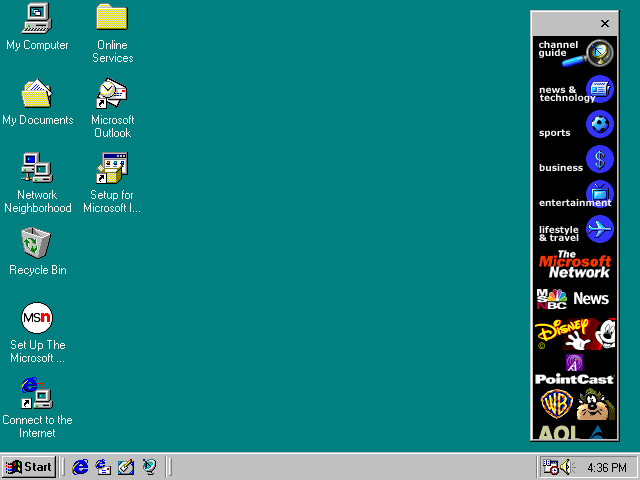Open the channel guide in Channel Bar

coord(574,51)
